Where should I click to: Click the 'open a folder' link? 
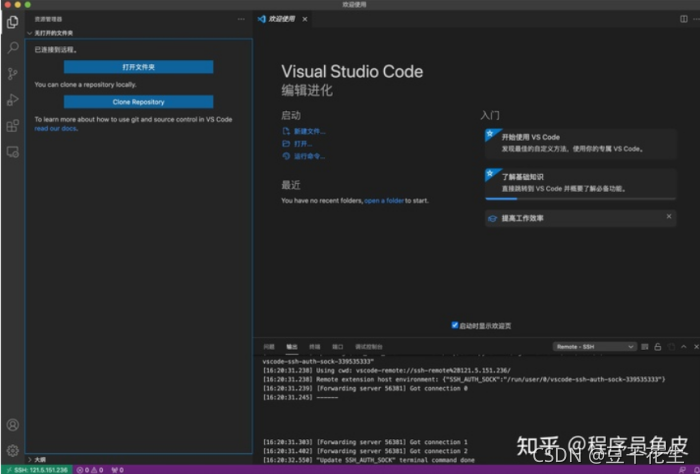(x=384, y=201)
